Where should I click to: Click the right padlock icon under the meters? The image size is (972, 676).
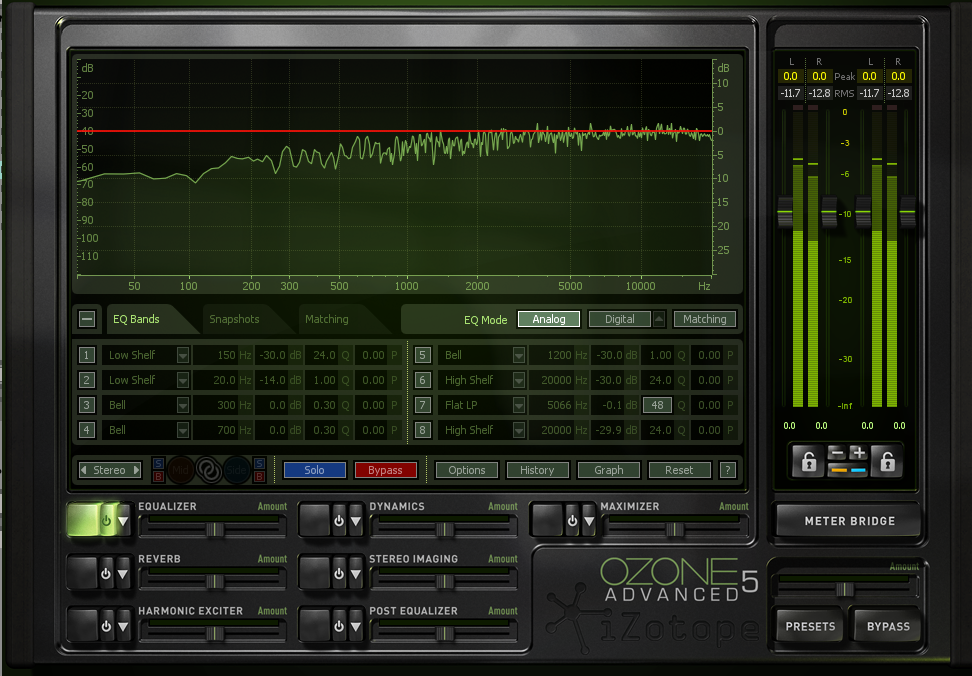[x=887, y=462]
